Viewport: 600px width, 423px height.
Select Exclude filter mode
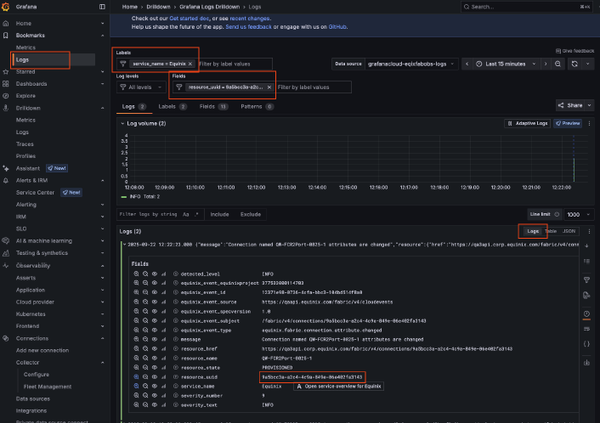(x=250, y=214)
